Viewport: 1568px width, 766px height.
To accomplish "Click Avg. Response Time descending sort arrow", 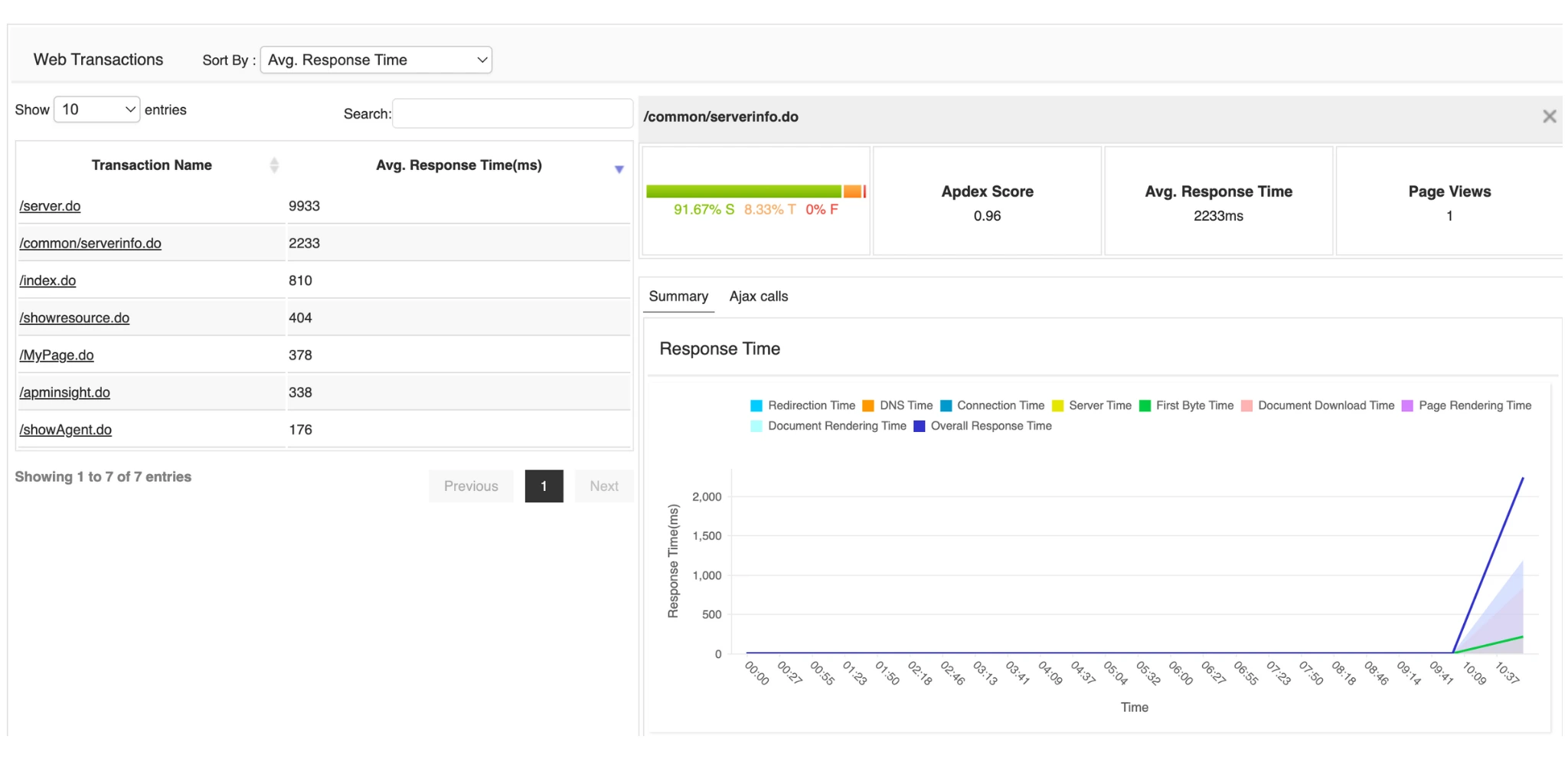I will 619,169.
